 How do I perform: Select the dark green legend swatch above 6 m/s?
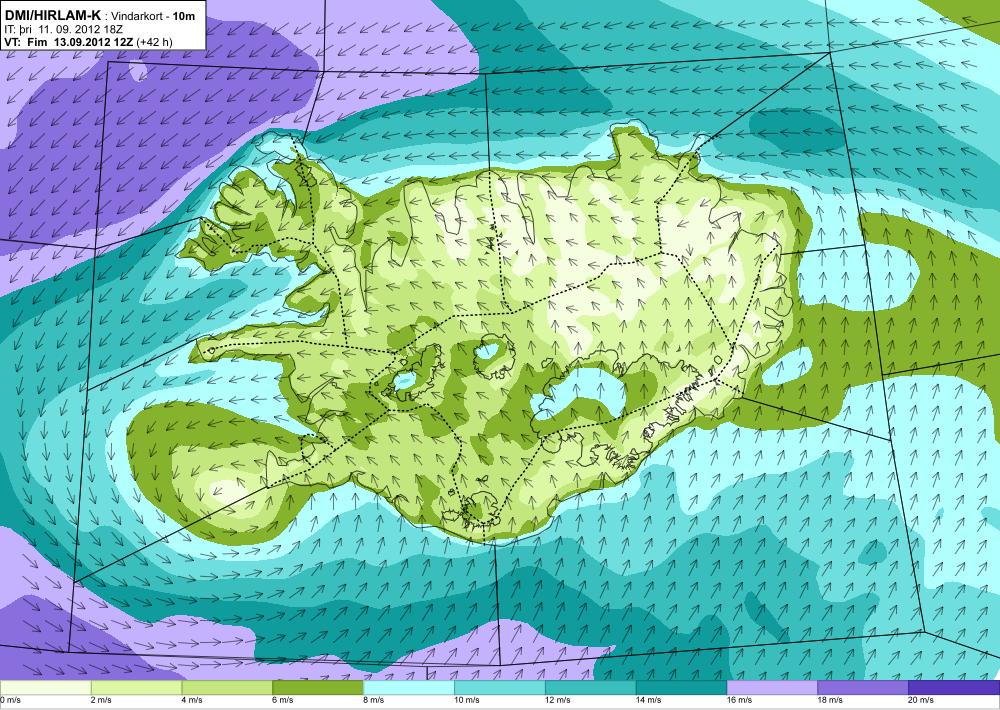pos(318,688)
